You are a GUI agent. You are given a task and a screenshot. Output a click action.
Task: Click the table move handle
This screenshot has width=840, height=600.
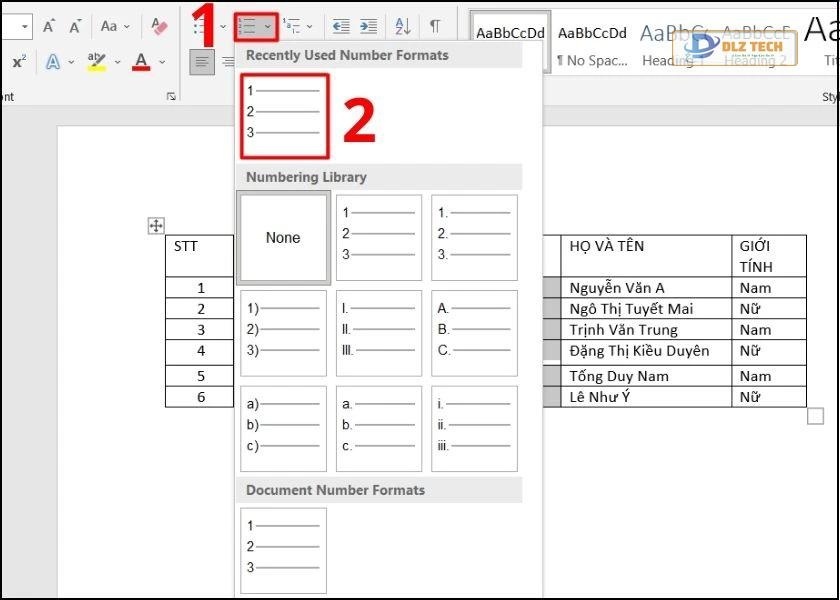[156, 226]
